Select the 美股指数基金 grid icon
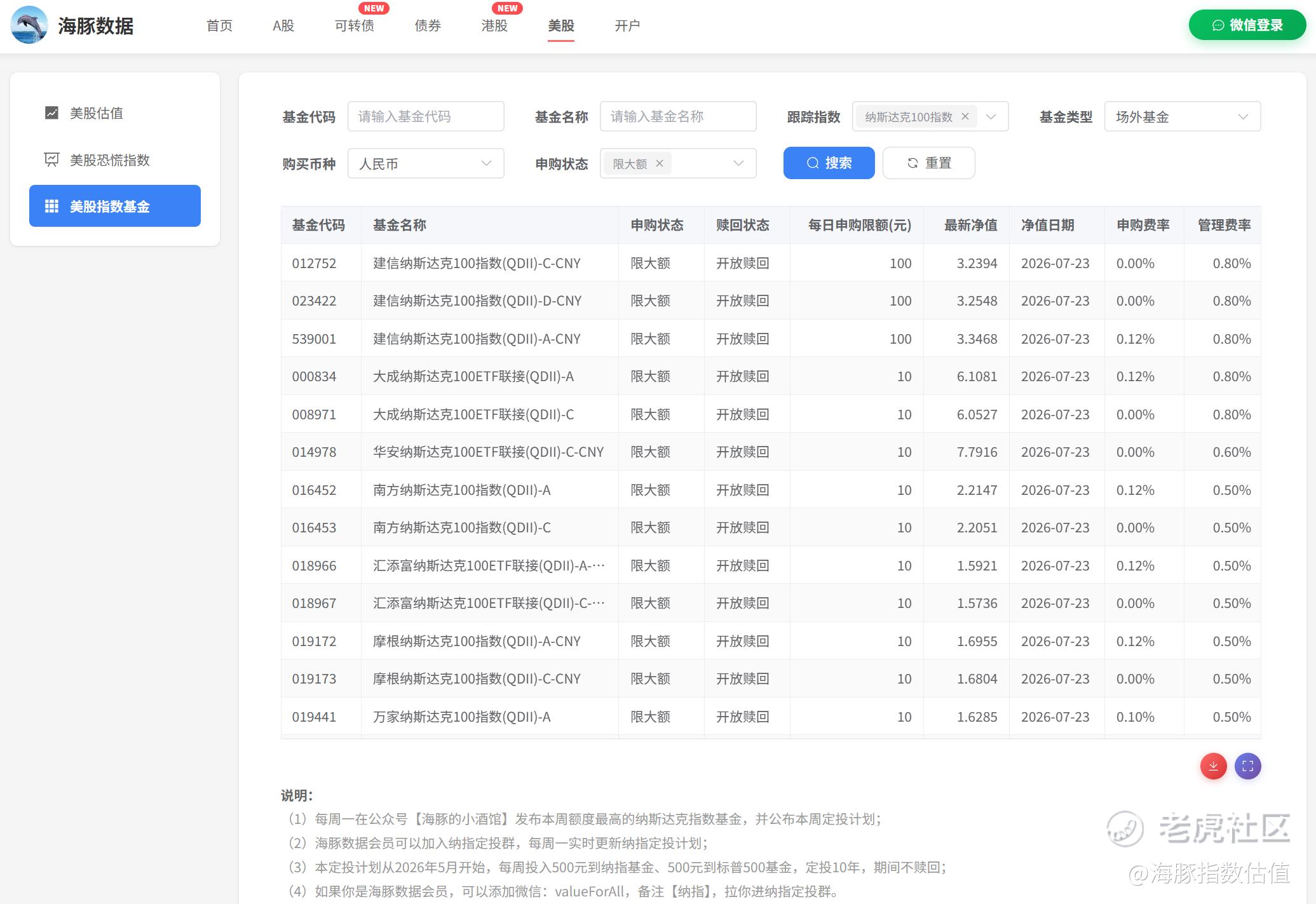The image size is (1316, 904). click(x=51, y=206)
